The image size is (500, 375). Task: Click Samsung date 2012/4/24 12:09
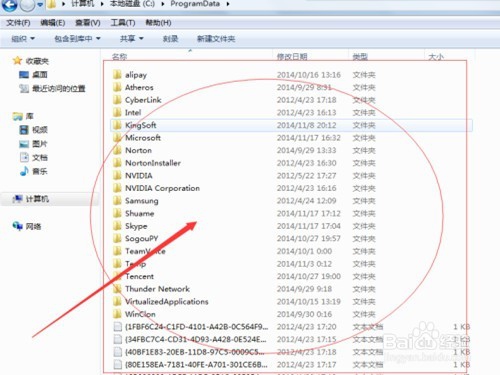[306, 201]
